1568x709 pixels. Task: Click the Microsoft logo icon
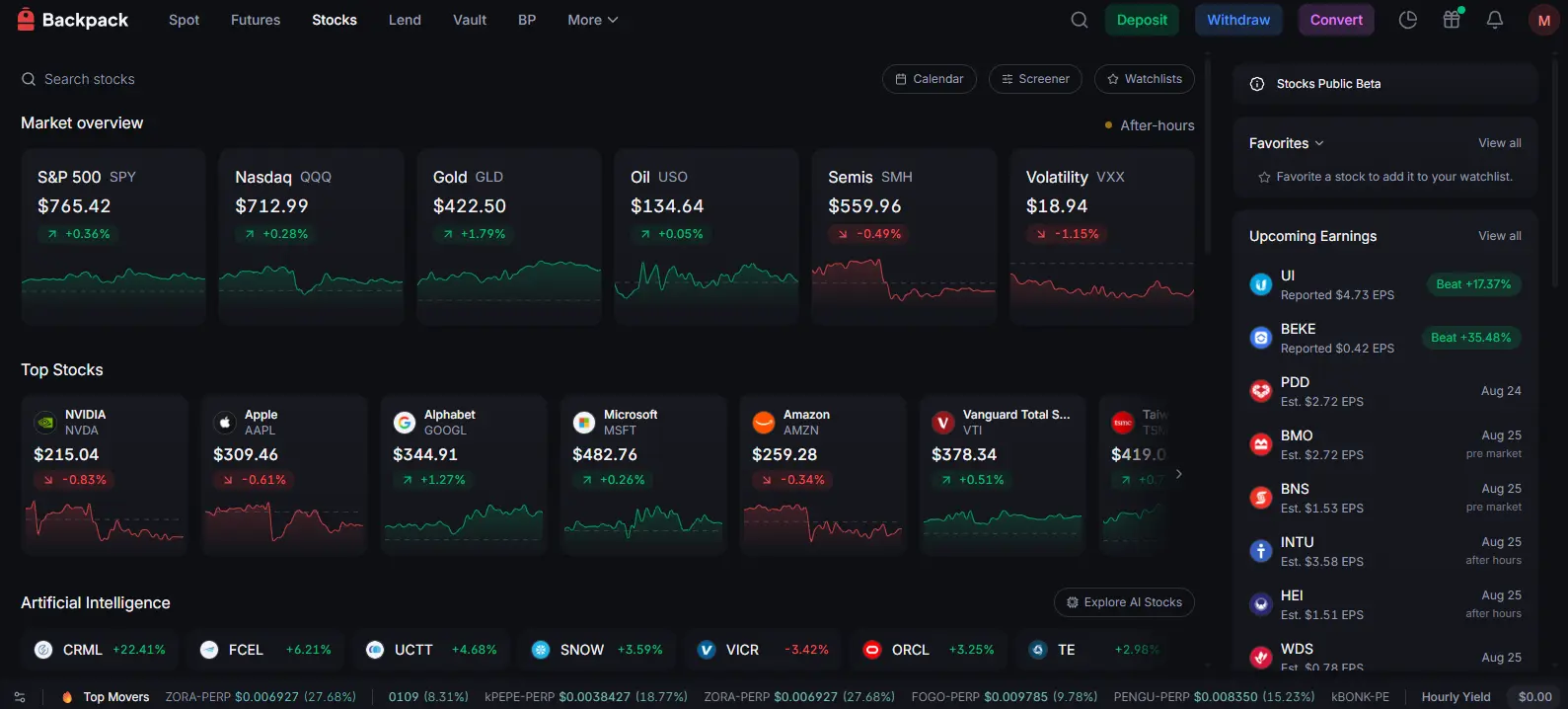point(584,423)
